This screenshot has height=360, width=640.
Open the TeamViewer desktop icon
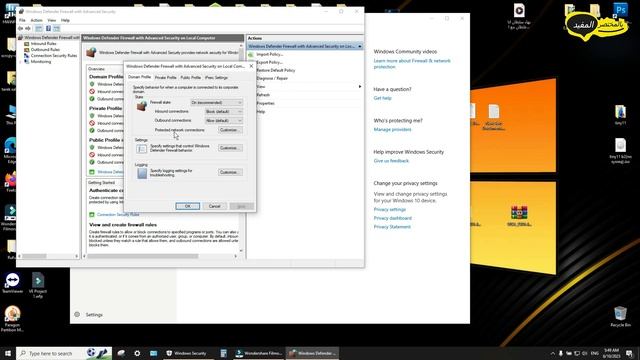(12, 283)
